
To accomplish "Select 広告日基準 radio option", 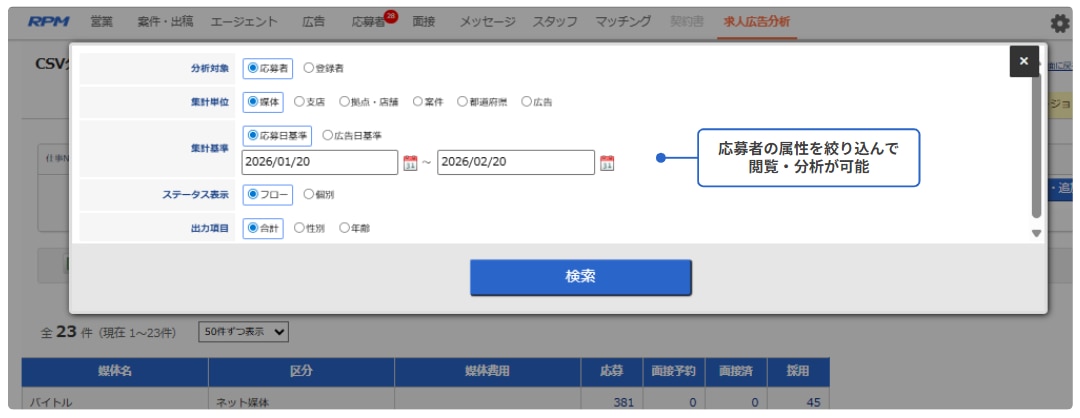I will click(x=352, y=136).
